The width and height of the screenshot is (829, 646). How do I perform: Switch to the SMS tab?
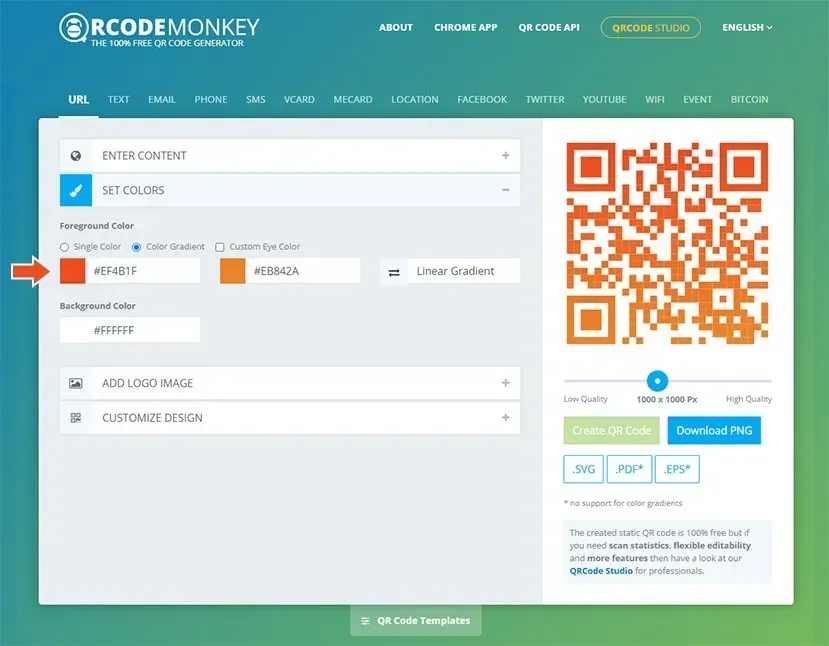pos(256,99)
